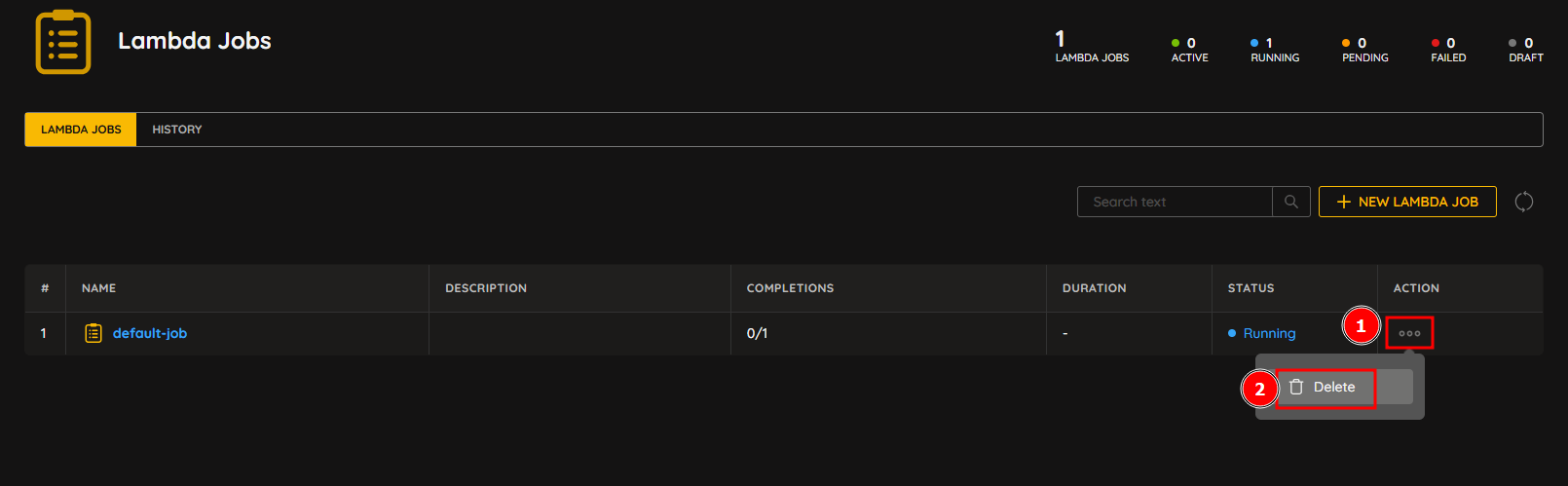
Task: Click the trash icon in the Delete option
Action: point(1296,387)
